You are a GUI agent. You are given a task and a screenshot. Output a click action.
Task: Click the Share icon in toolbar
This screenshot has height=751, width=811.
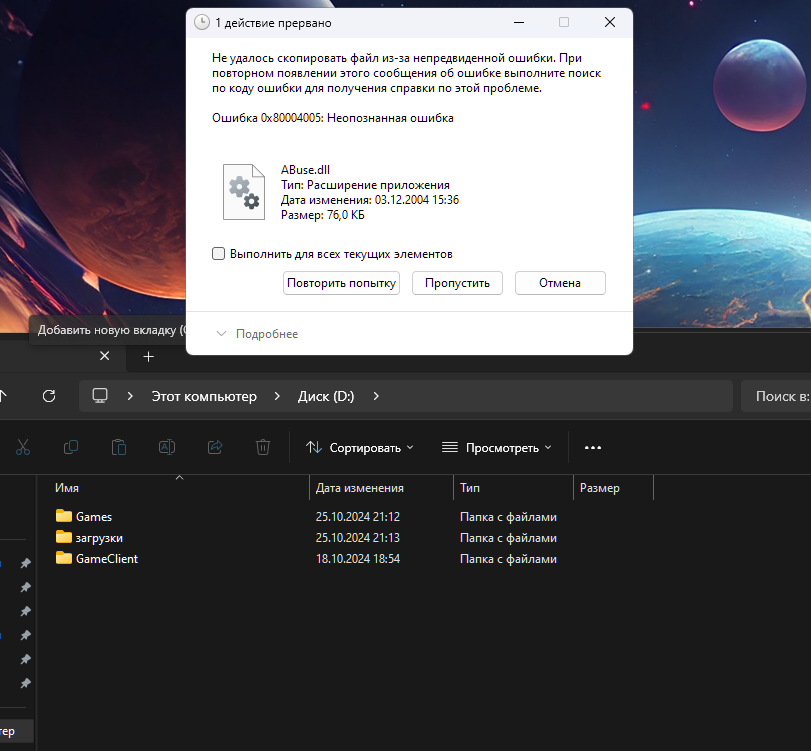(215, 447)
